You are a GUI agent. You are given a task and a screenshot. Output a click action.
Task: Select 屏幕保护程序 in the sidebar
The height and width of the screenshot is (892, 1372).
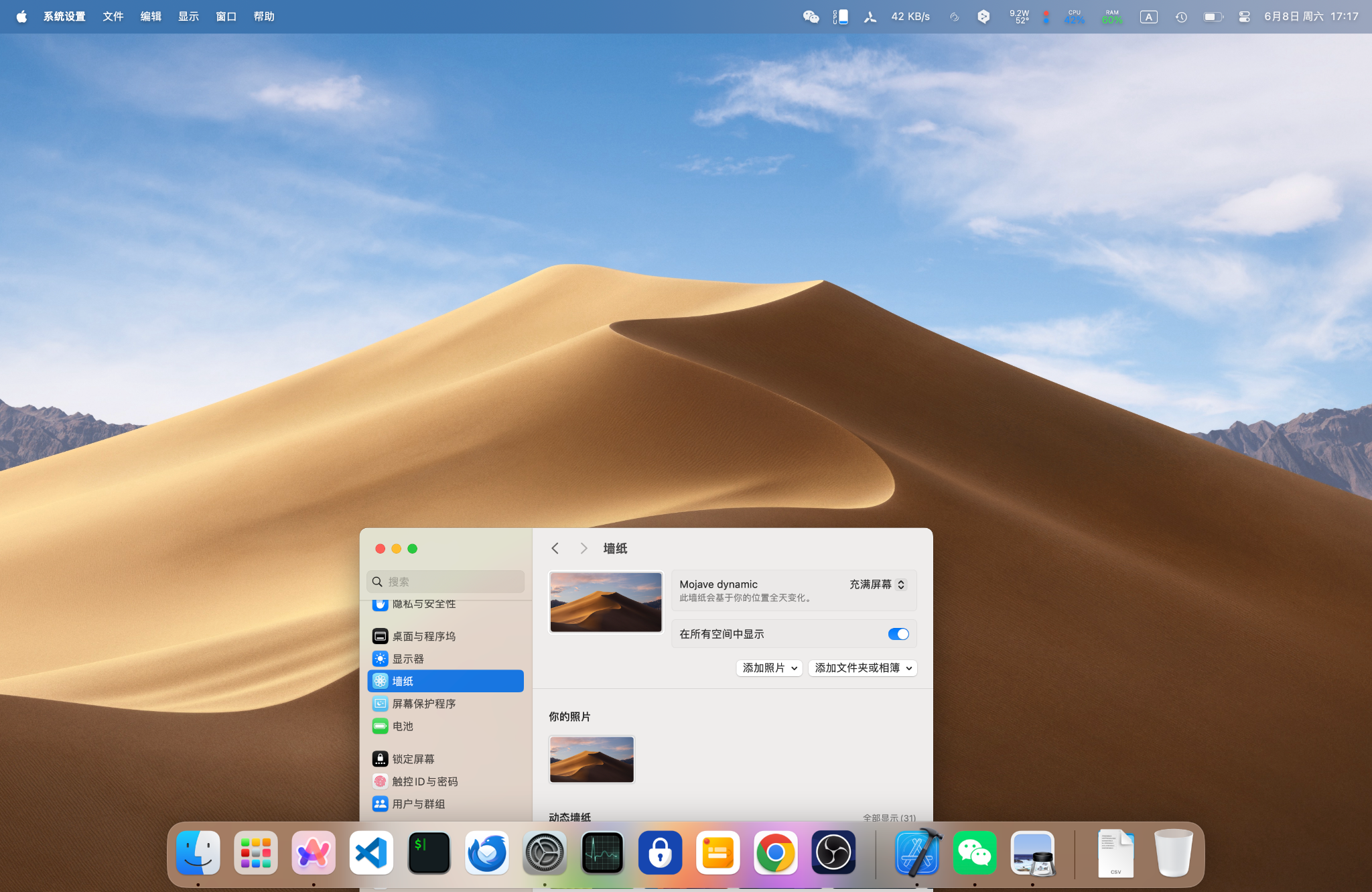pyautogui.click(x=423, y=704)
